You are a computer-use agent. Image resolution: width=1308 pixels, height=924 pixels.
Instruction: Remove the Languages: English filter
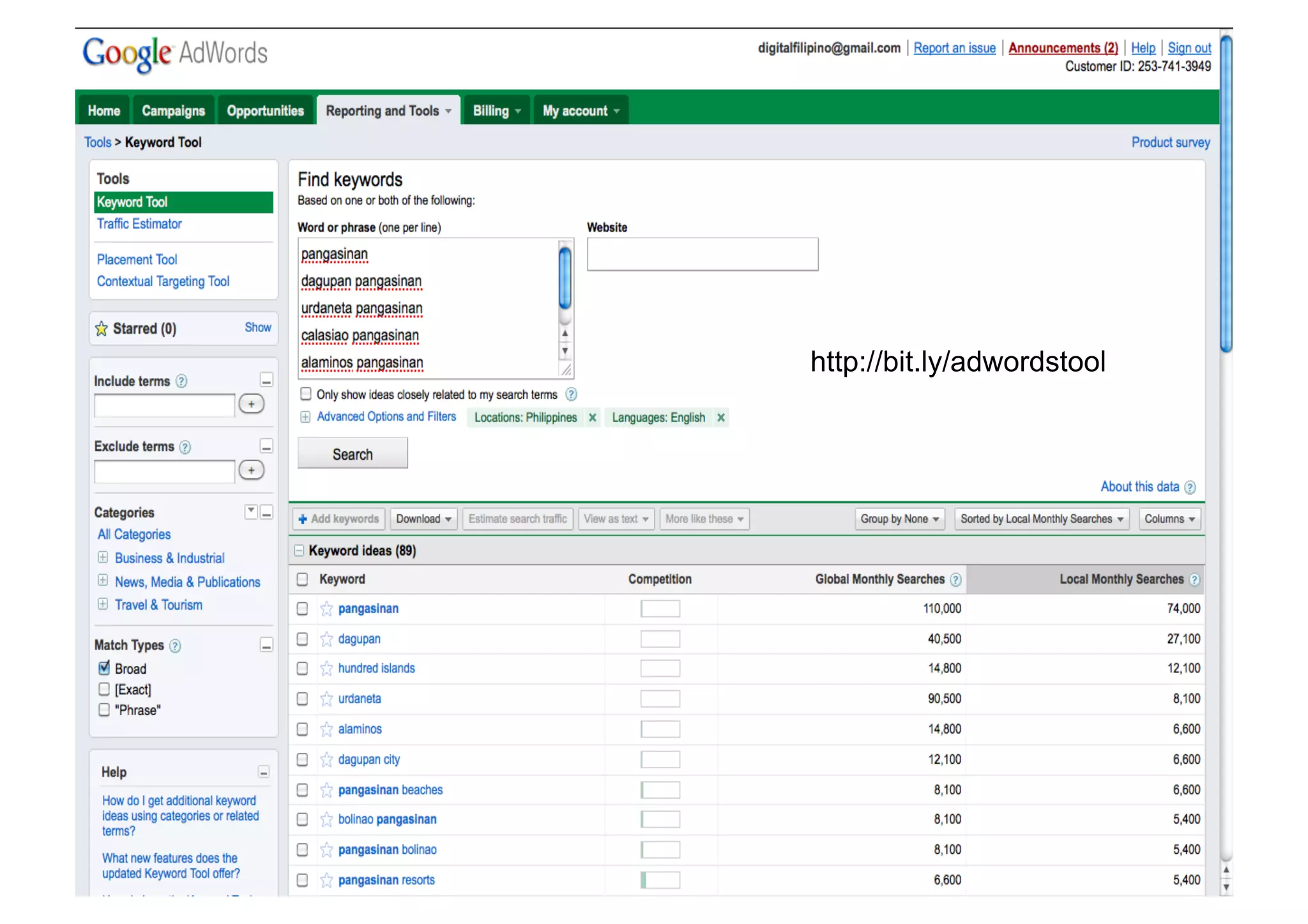pyautogui.click(x=721, y=418)
